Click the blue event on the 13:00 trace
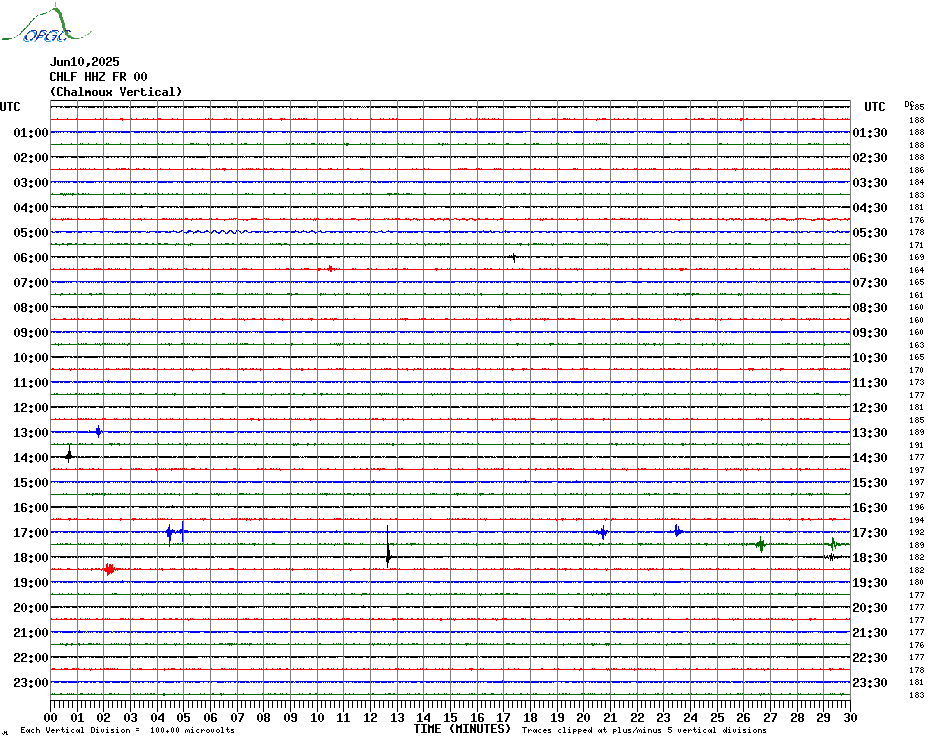The height and width of the screenshot is (744, 930). pyautogui.click(x=98, y=432)
